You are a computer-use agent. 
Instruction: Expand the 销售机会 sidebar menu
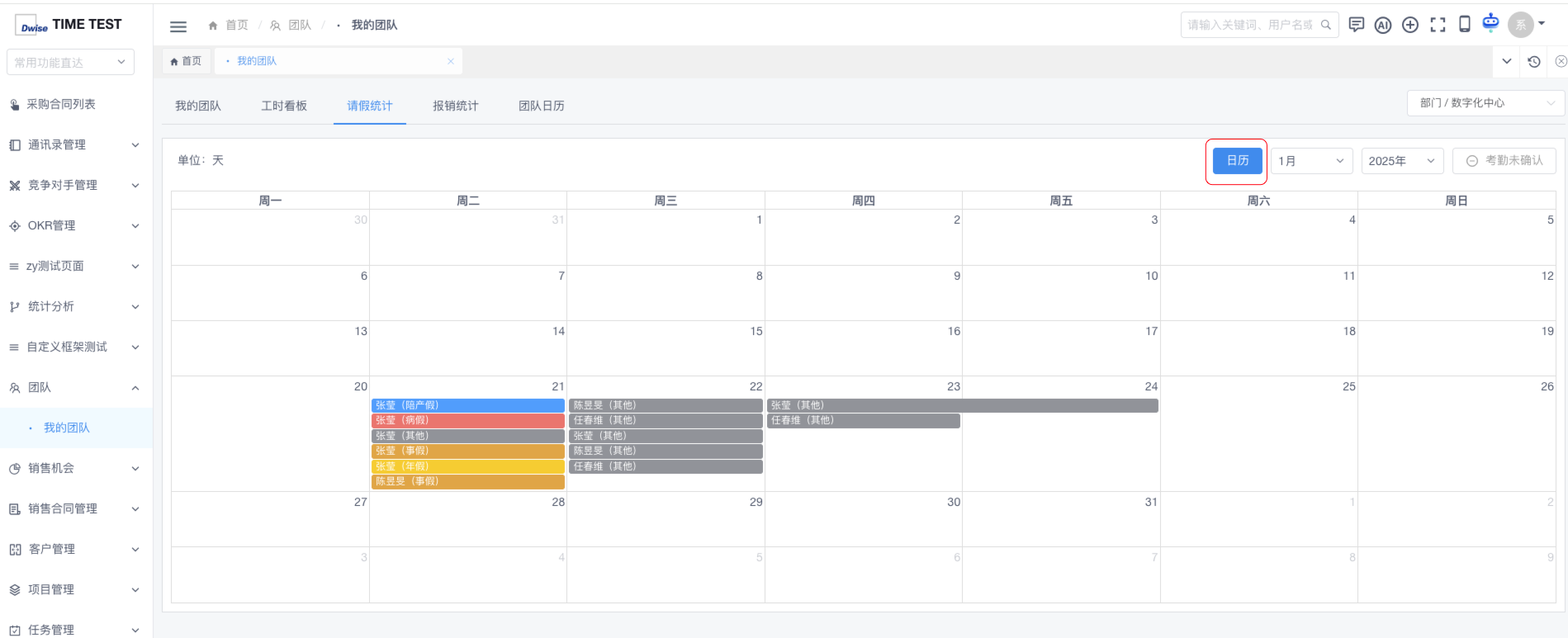coord(74,468)
